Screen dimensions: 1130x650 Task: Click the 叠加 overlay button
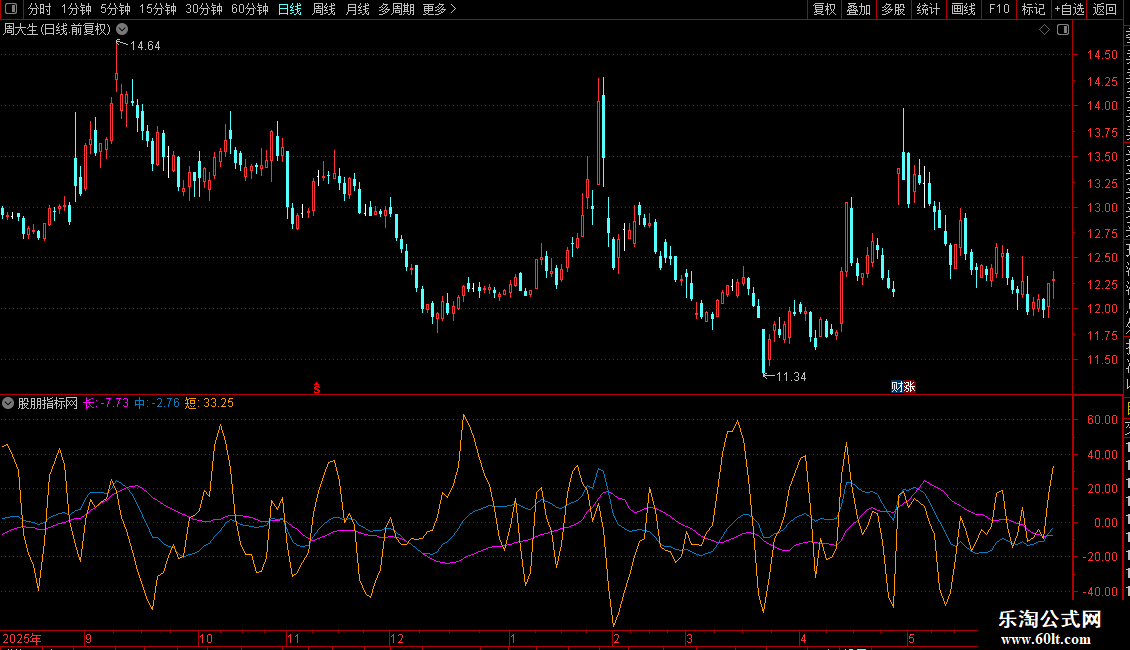point(859,9)
